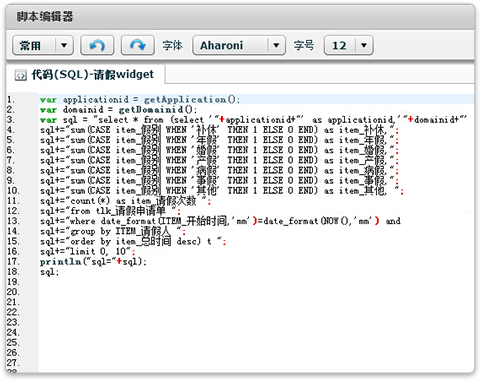This screenshot has height=381, width=481.
Task: Click line number 13 in the gutter
Action: 13,221
